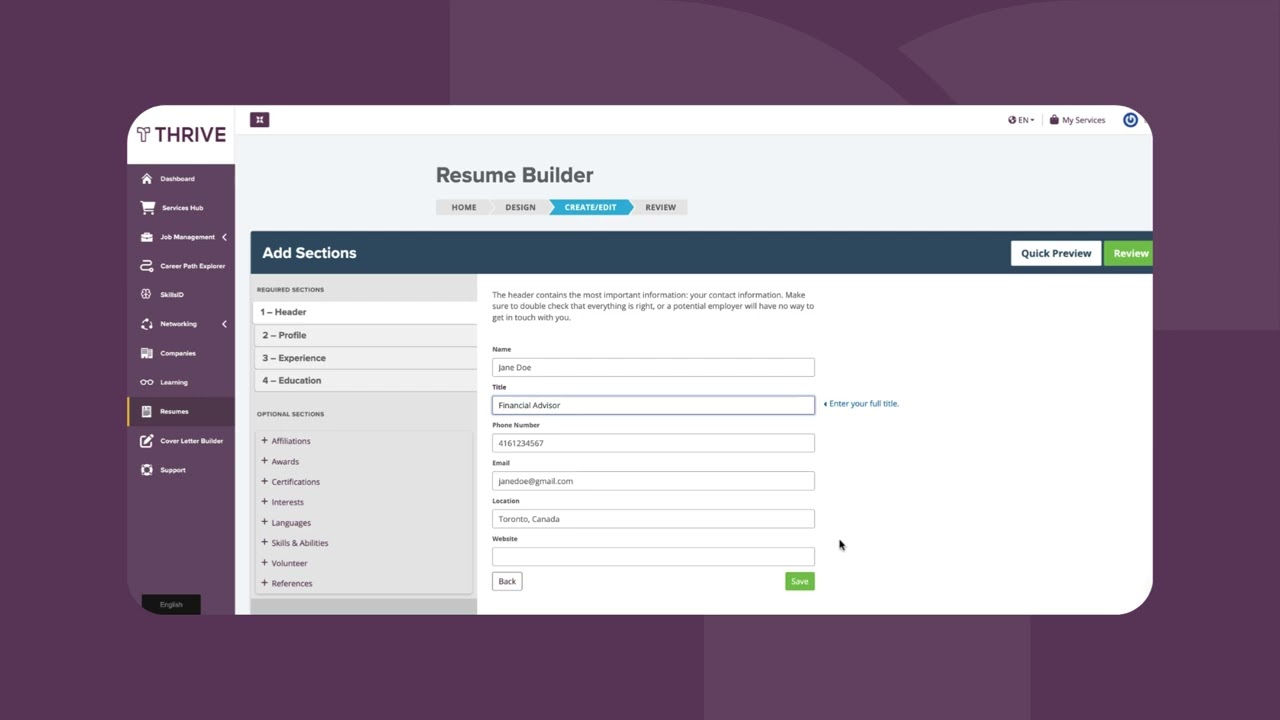
Task: Select the CREATE/EDIT step
Action: point(590,207)
